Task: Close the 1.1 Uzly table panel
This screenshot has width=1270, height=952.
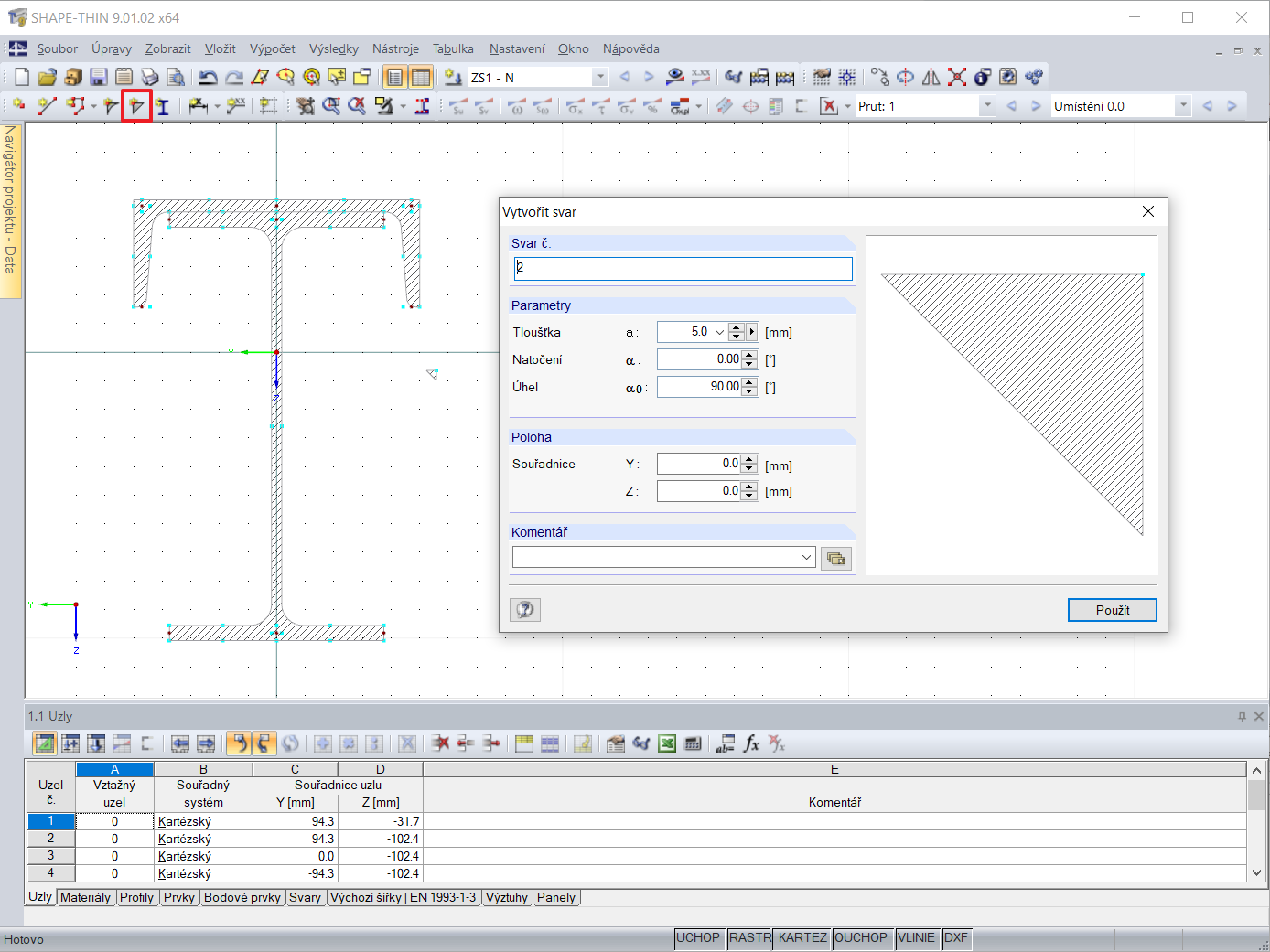Action: tap(1259, 716)
